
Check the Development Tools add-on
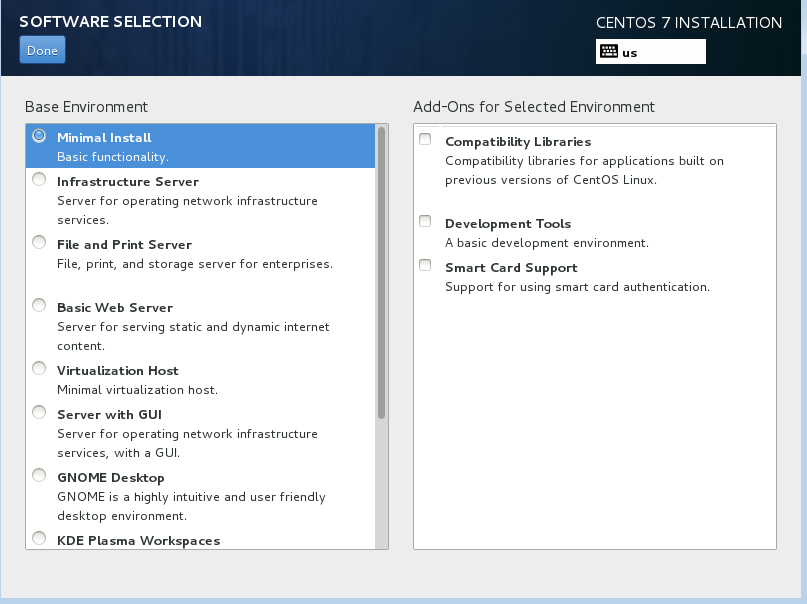click(x=424, y=220)
